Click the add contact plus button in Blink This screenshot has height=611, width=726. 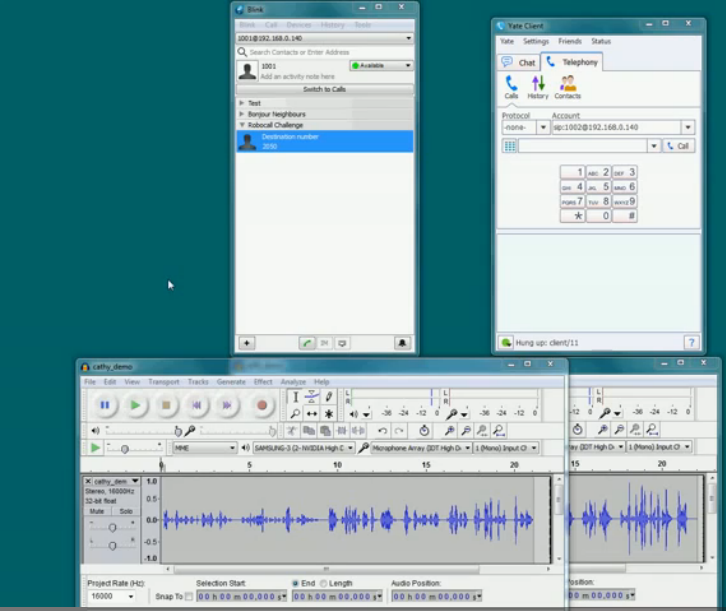[247, 343]
